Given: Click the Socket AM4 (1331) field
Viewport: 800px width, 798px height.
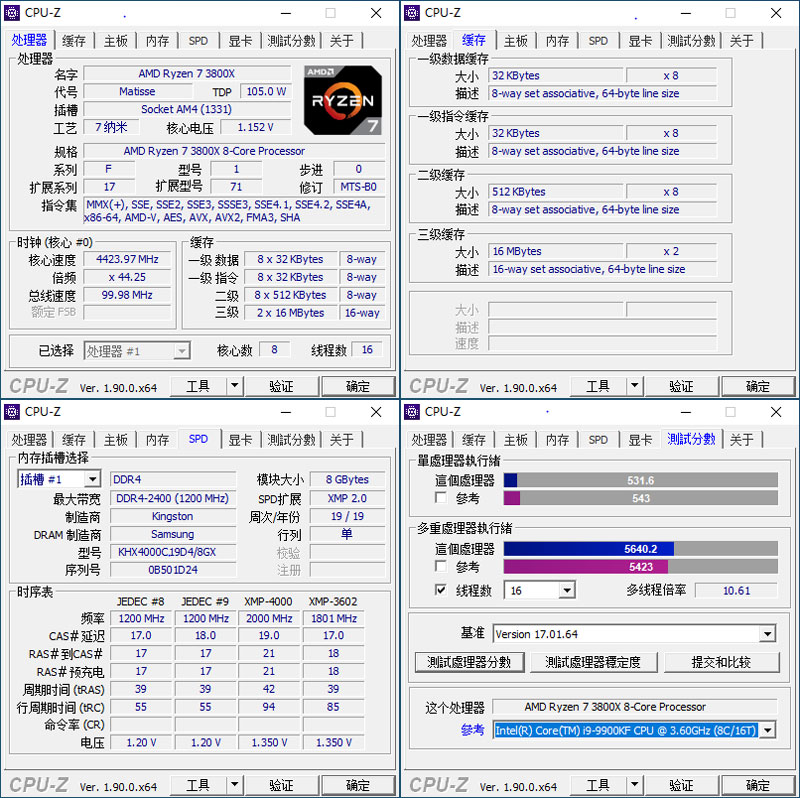Looking at the screenshot, I should (187, 109).
